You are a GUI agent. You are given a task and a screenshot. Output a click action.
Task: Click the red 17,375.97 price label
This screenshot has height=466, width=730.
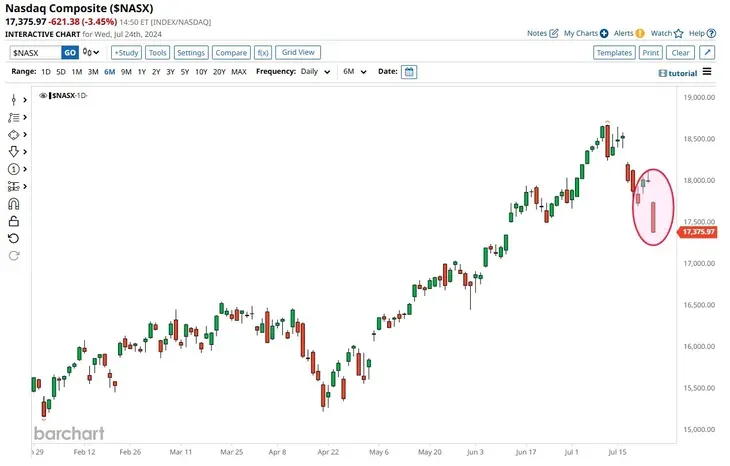pos(697,232)
